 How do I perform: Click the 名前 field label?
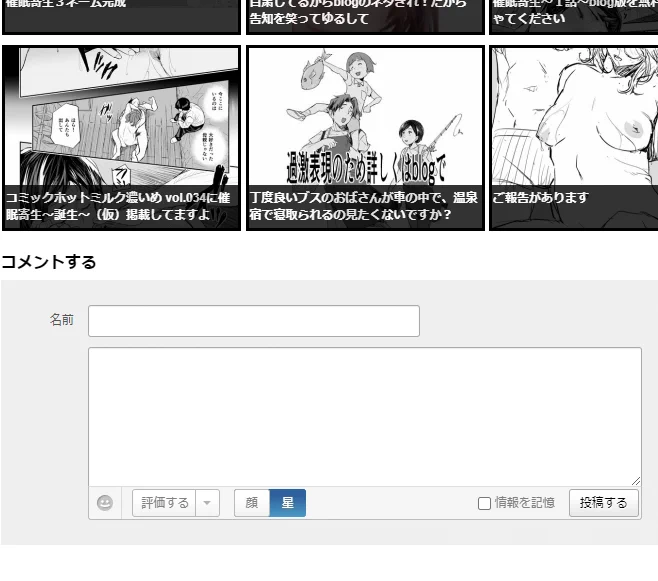click(x=62, y=320)
